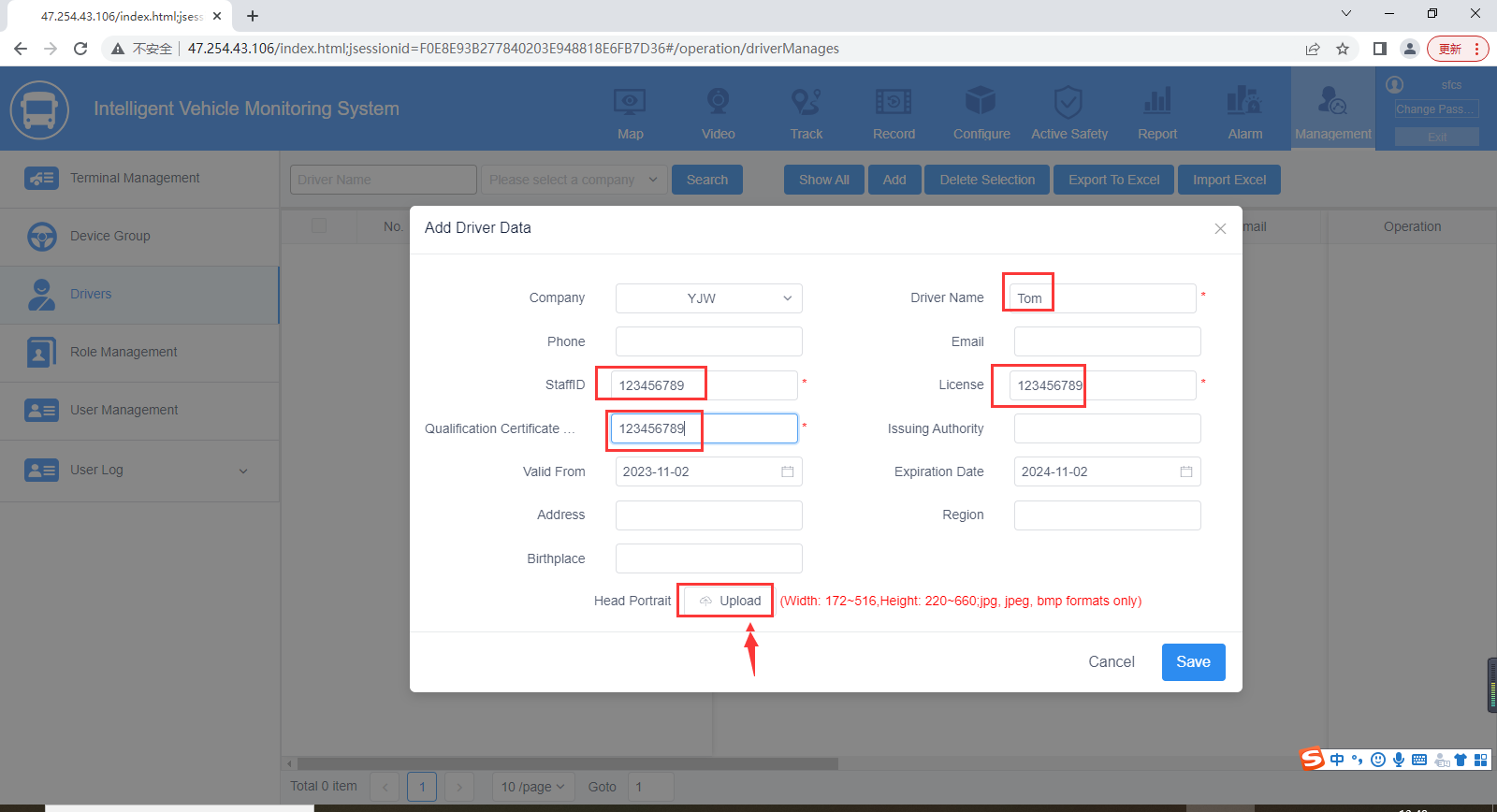Open the Alarm module
The image size is (1497, 812).
pos(1245,112)
